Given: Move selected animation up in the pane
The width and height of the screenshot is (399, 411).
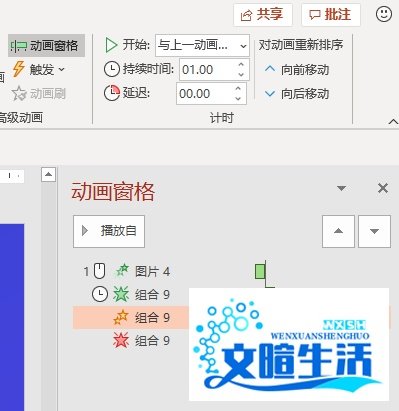Looking at the screenshot, I should coord(338,231).
